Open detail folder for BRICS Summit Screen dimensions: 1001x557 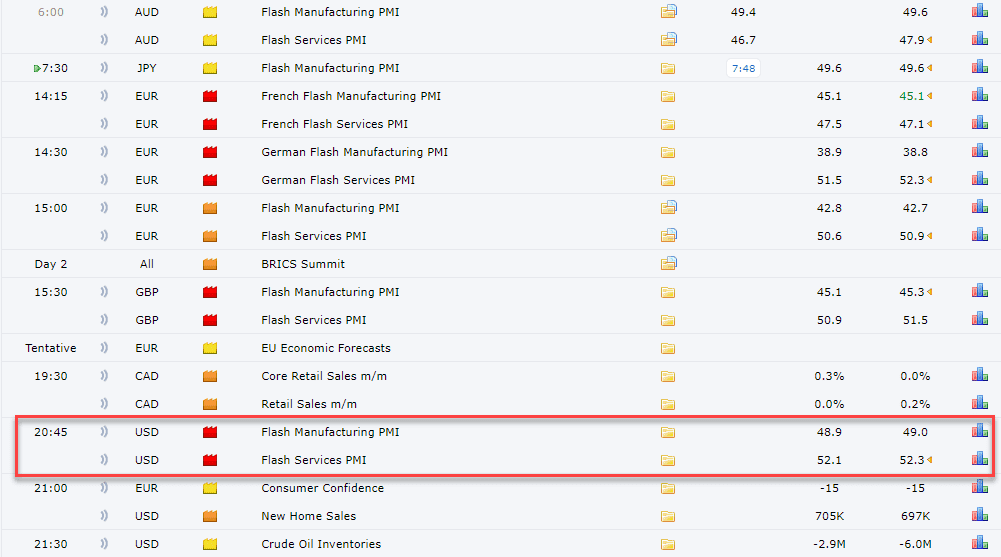click(669, 264)
